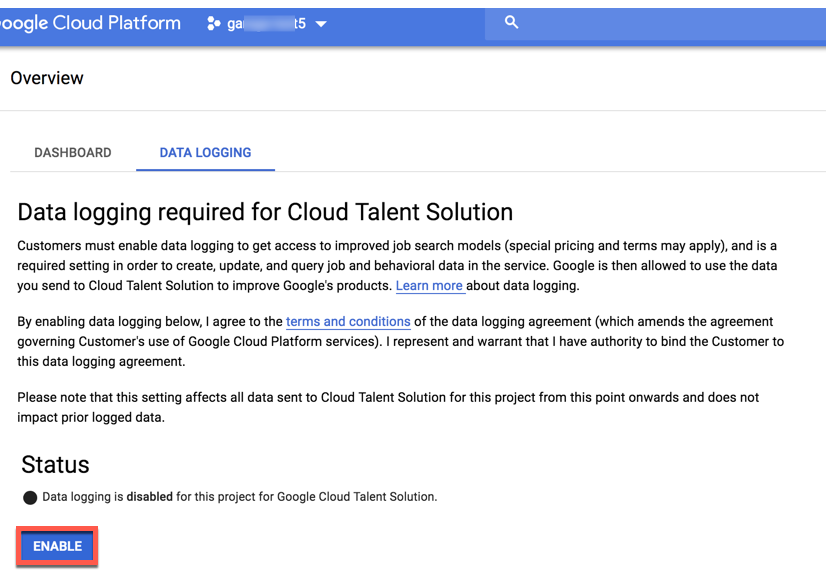Click the Google Cloud Platform logo
Screen dimensions: 826x578
(90, 23)
